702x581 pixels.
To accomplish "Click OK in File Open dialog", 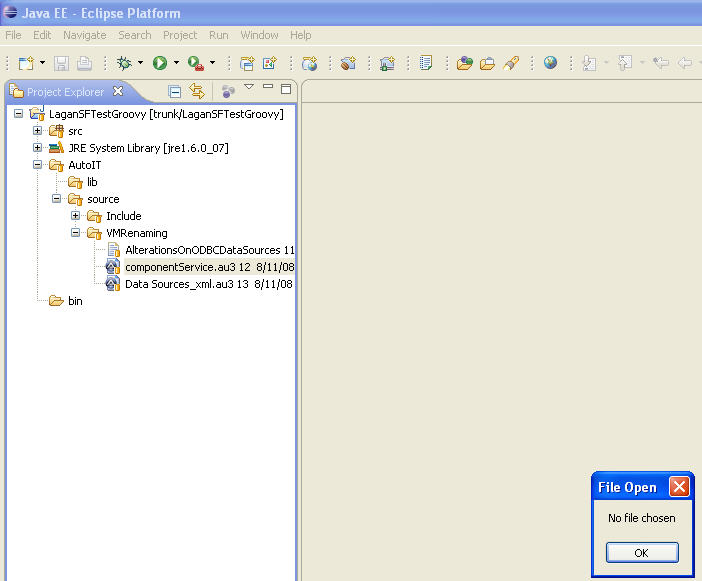I will (x=642, y=553).
